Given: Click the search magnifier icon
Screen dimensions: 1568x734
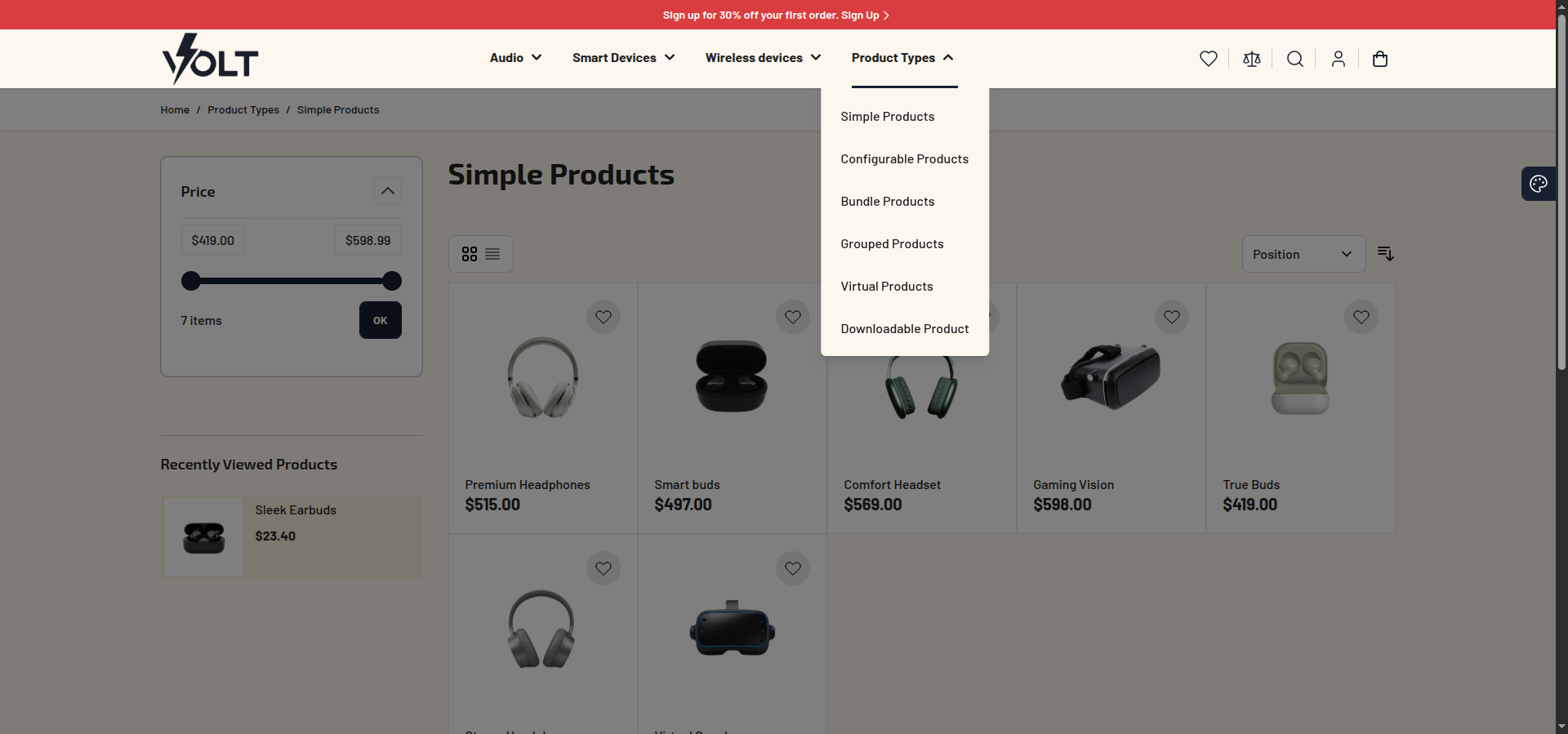Looking at the screenshot, I should (1294, 59).
